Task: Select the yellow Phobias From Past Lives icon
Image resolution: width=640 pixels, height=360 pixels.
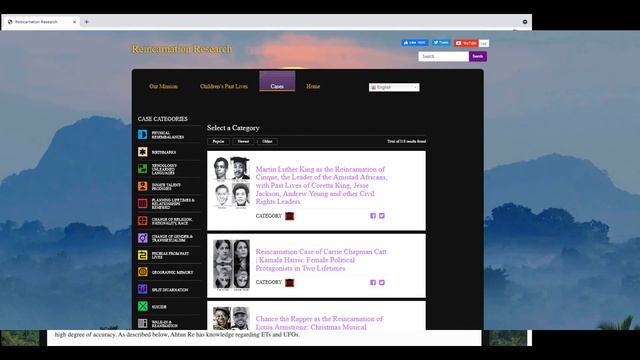Action: pyautogui.click(x=142, y=255)
